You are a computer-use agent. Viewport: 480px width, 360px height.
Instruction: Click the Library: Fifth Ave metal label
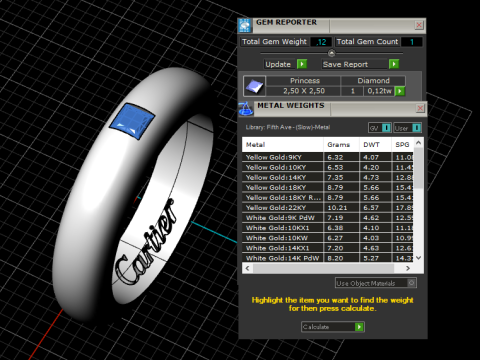pos(288,127)
